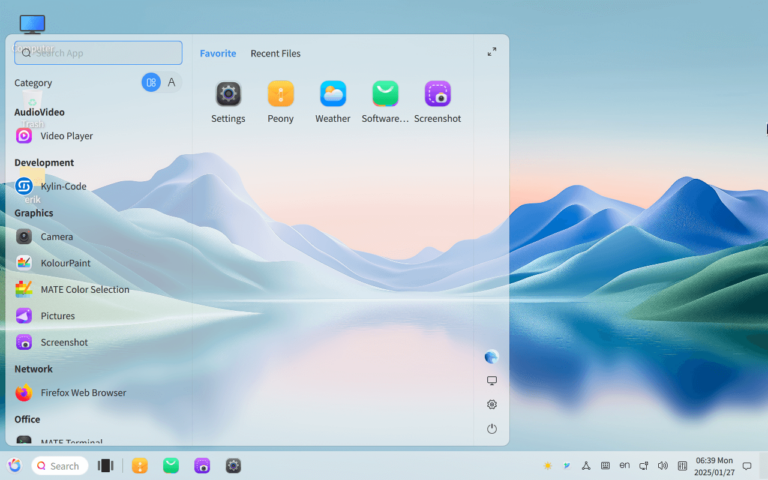Click weather sun icon in system tray
Screen dimensions: 768x480
pyautogui.click(x=548, y=466)
